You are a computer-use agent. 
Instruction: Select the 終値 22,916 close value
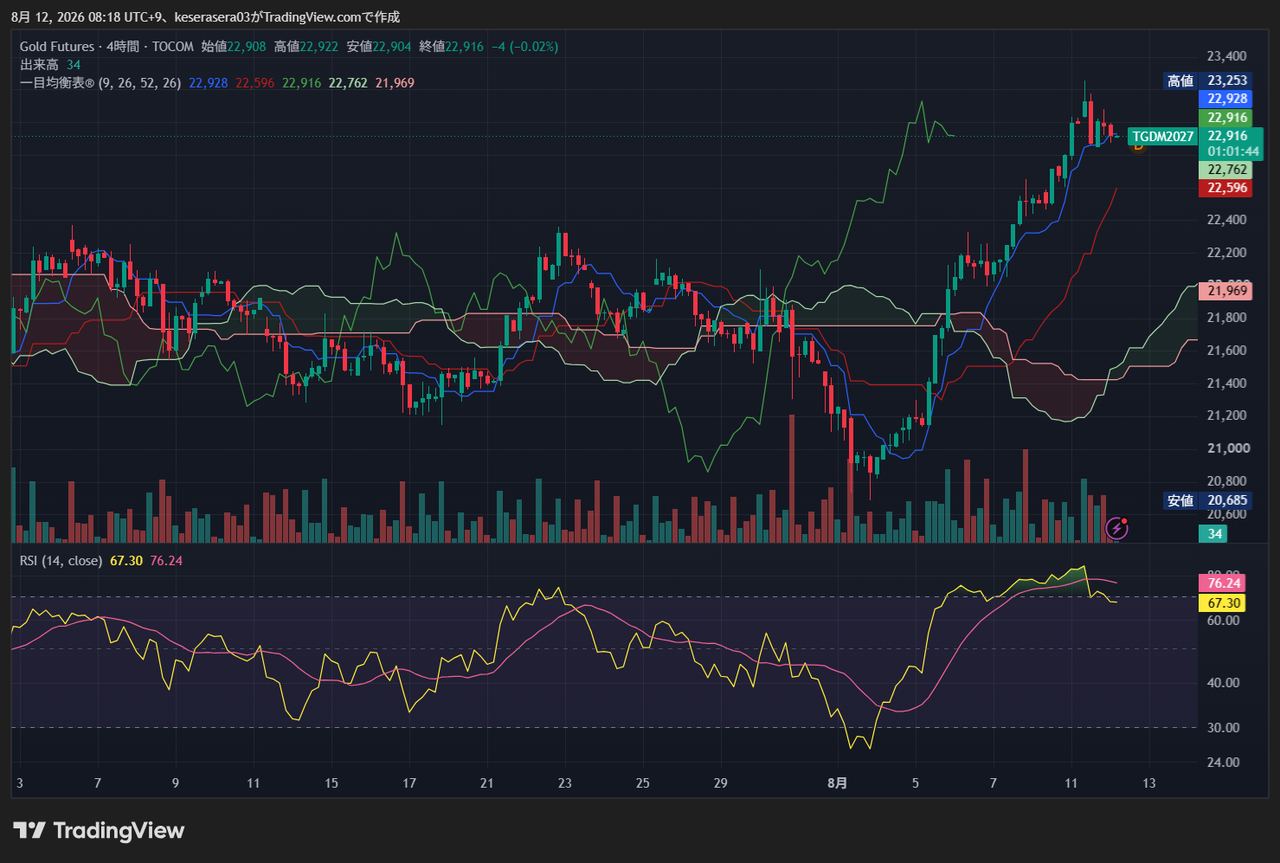point(451,46)
